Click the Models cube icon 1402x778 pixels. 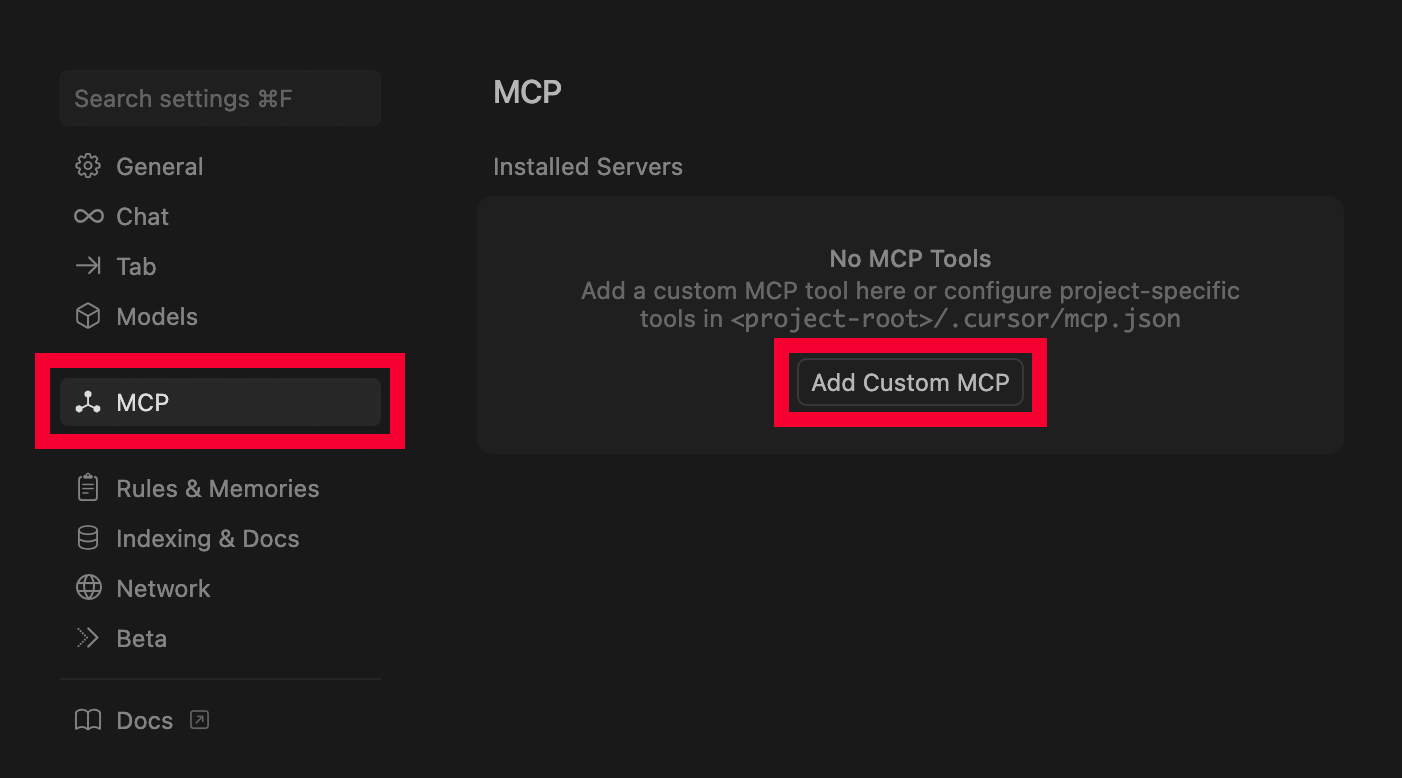click(88, 316)
